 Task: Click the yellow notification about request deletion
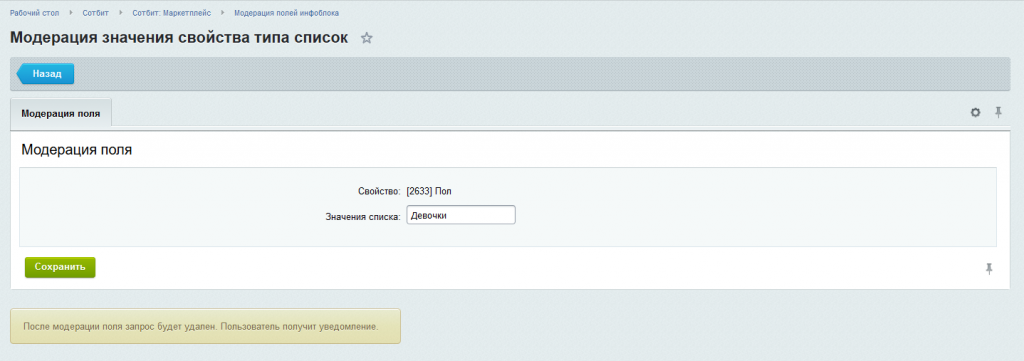205,326
